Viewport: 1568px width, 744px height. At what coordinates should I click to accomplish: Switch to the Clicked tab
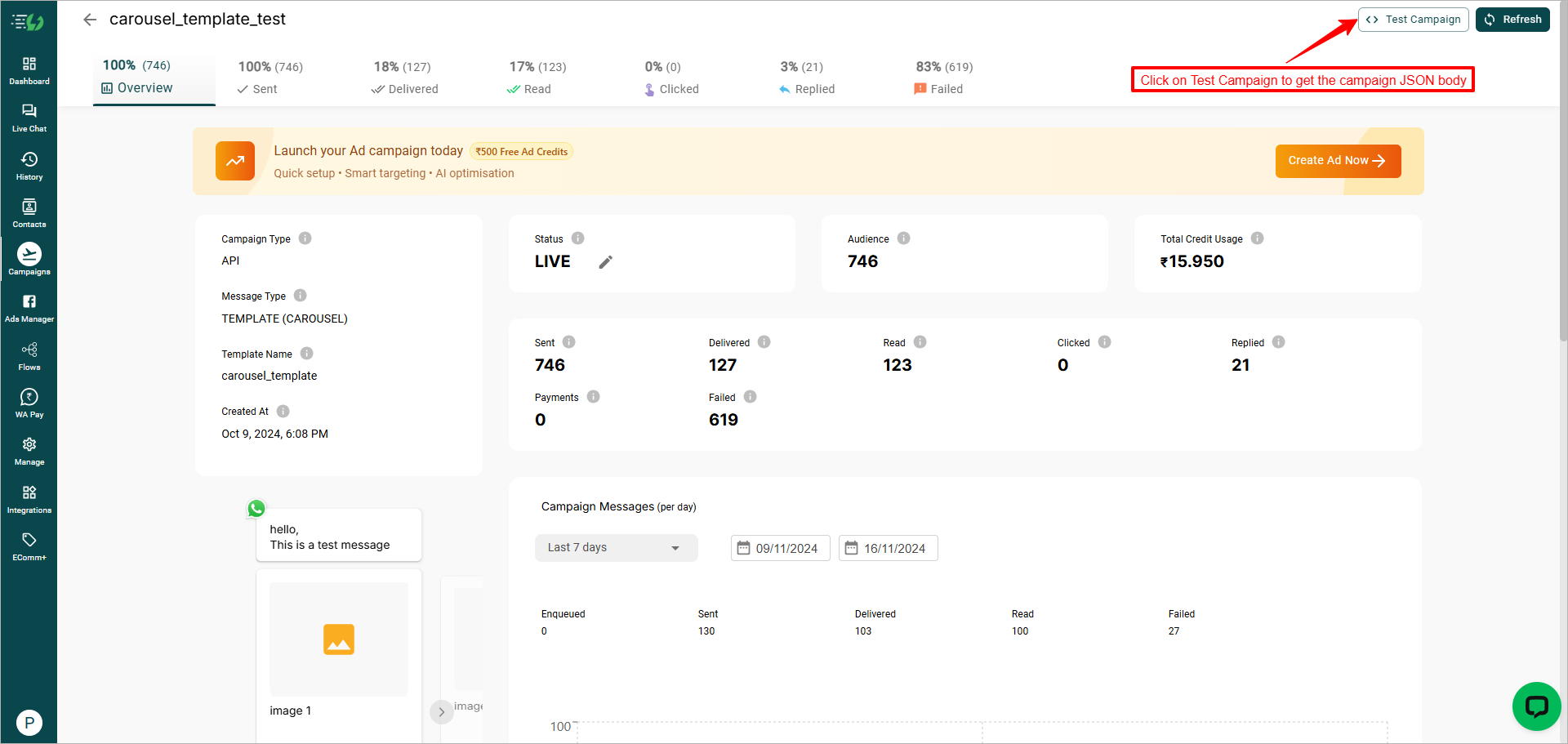(671, 78)
